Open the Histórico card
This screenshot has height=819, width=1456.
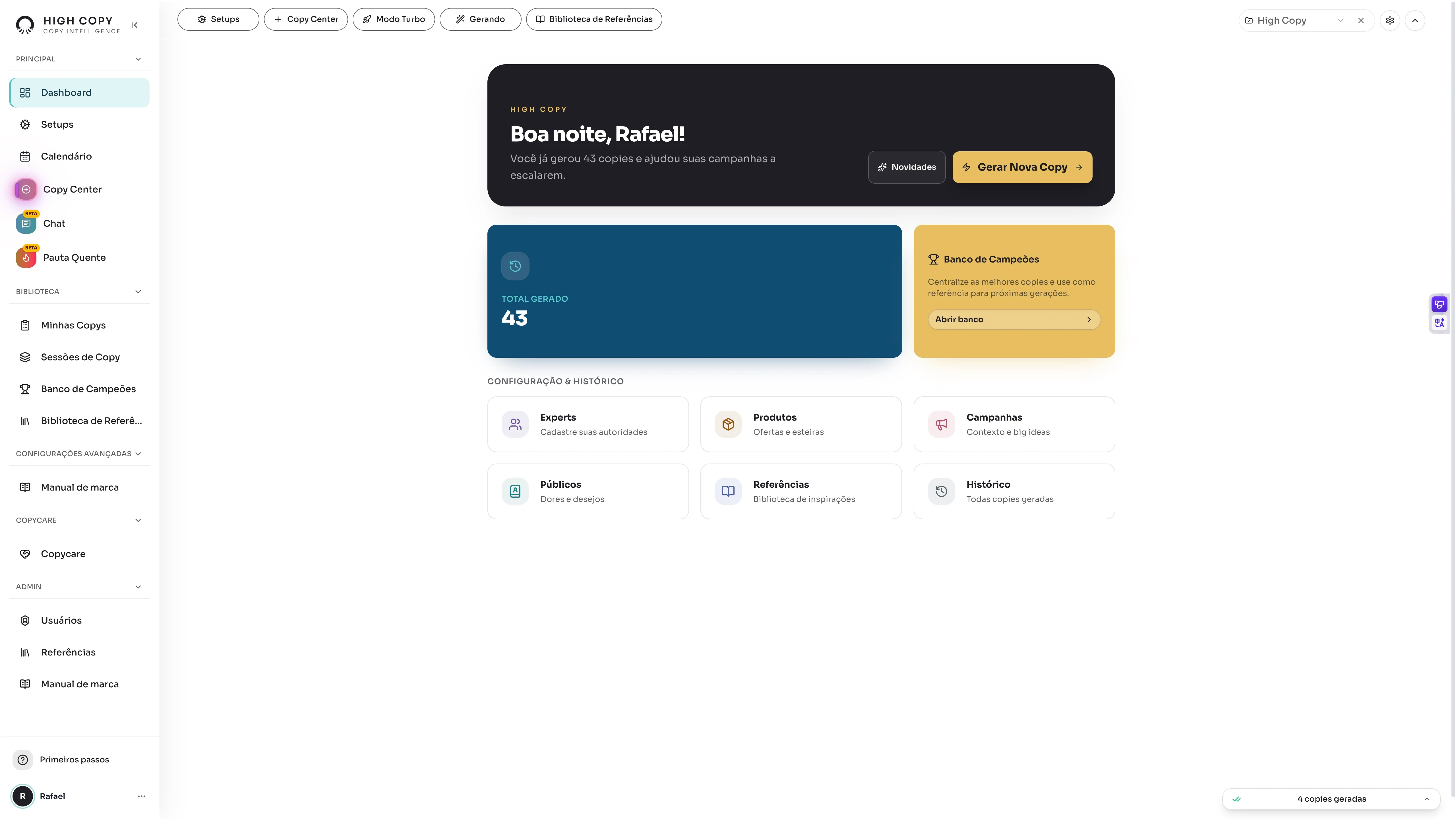pyautogui.click(x=1014, y=492)
